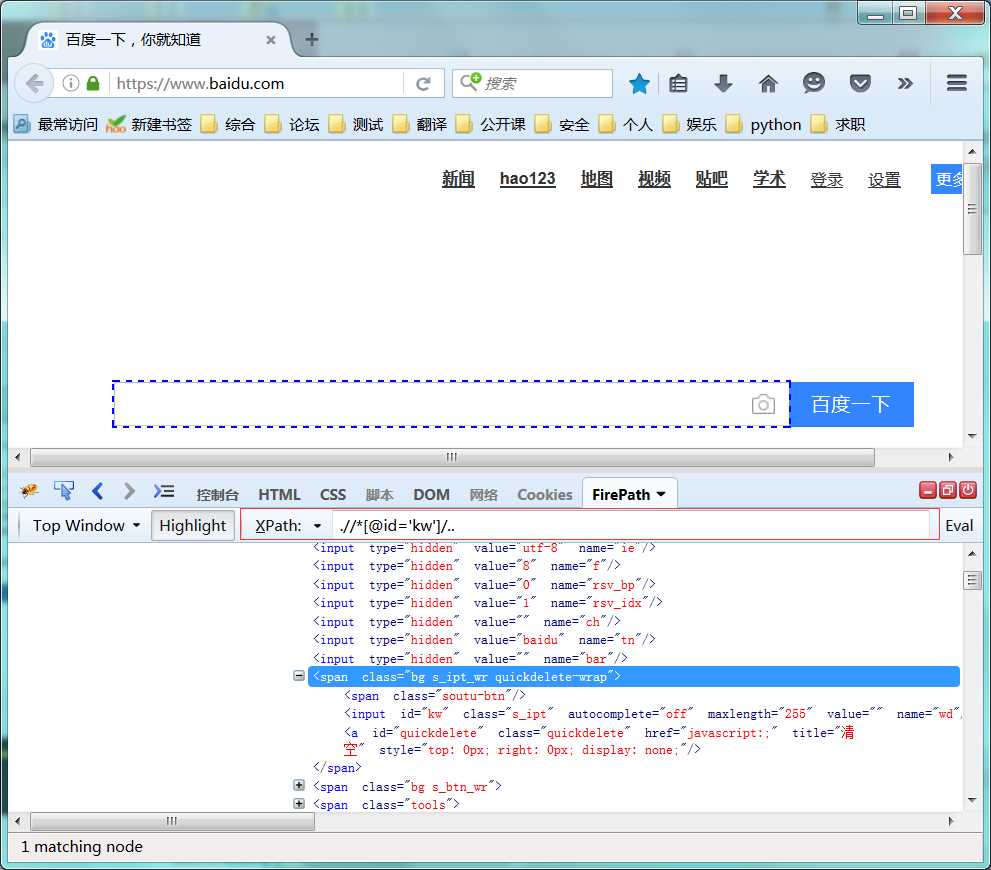The width and height of the screenshot is (991, 870).
Task: Click the Eval button
Action: coord(959,526)
